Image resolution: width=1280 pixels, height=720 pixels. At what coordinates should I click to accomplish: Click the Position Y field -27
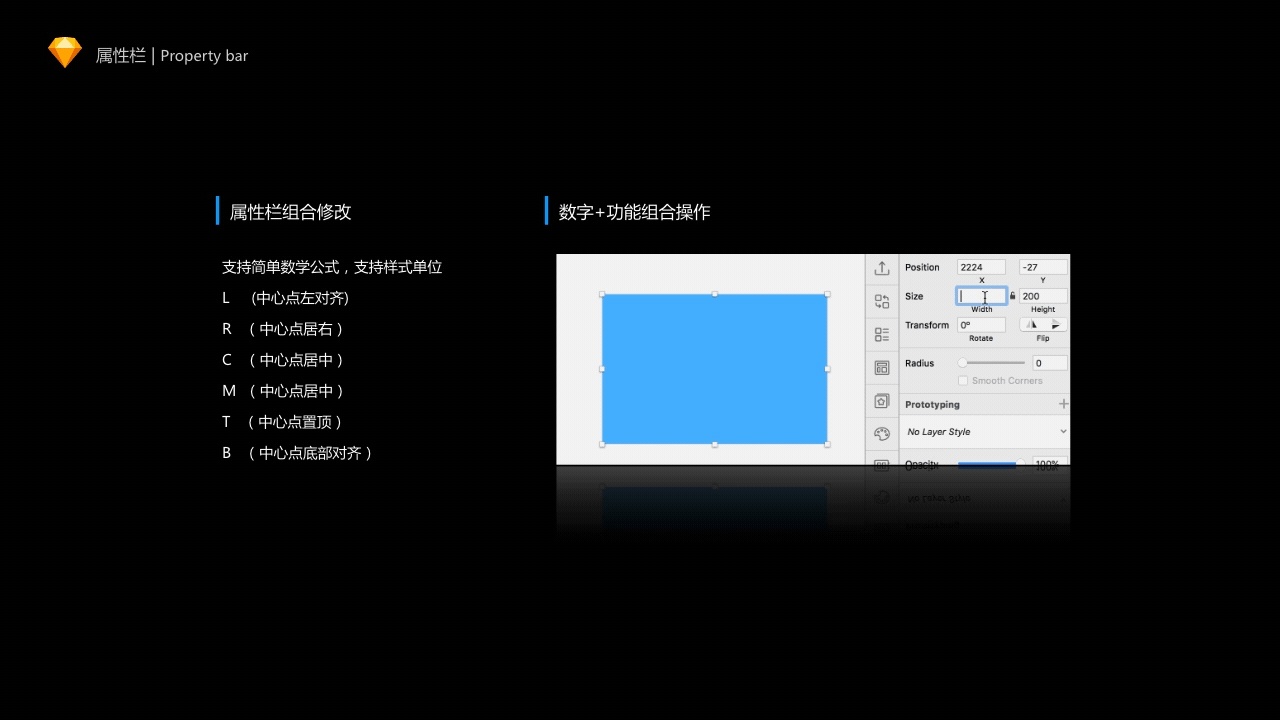point(1043,267)
